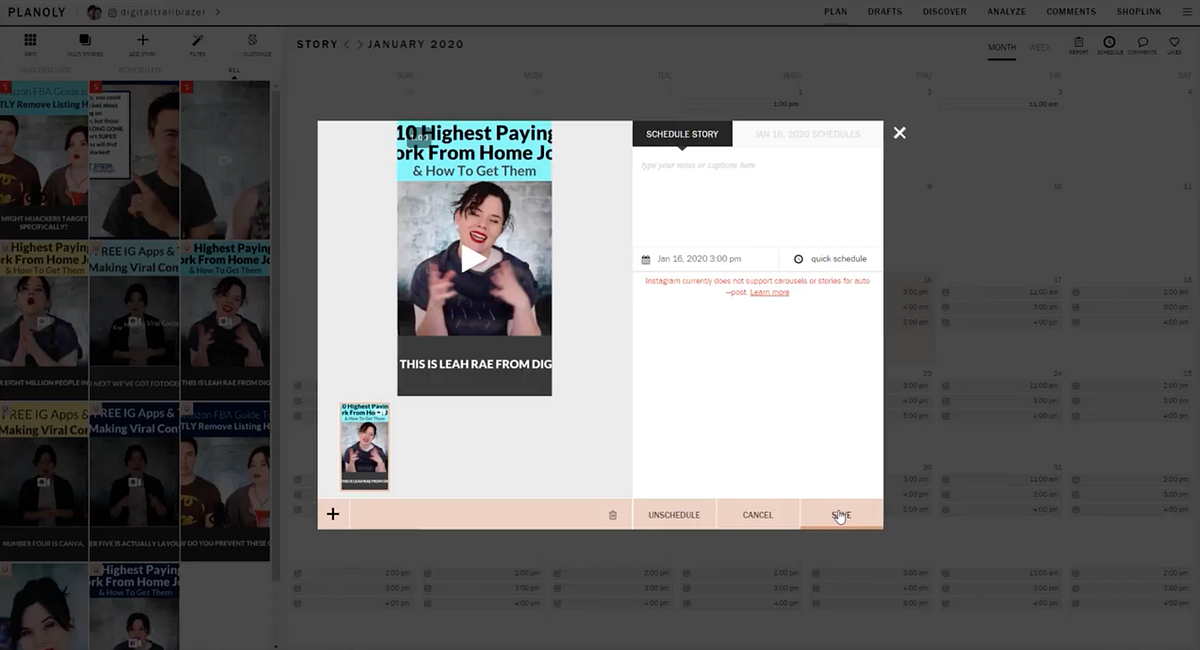
Task: Open the Plan menu
Action: click(x=835, y=12)
